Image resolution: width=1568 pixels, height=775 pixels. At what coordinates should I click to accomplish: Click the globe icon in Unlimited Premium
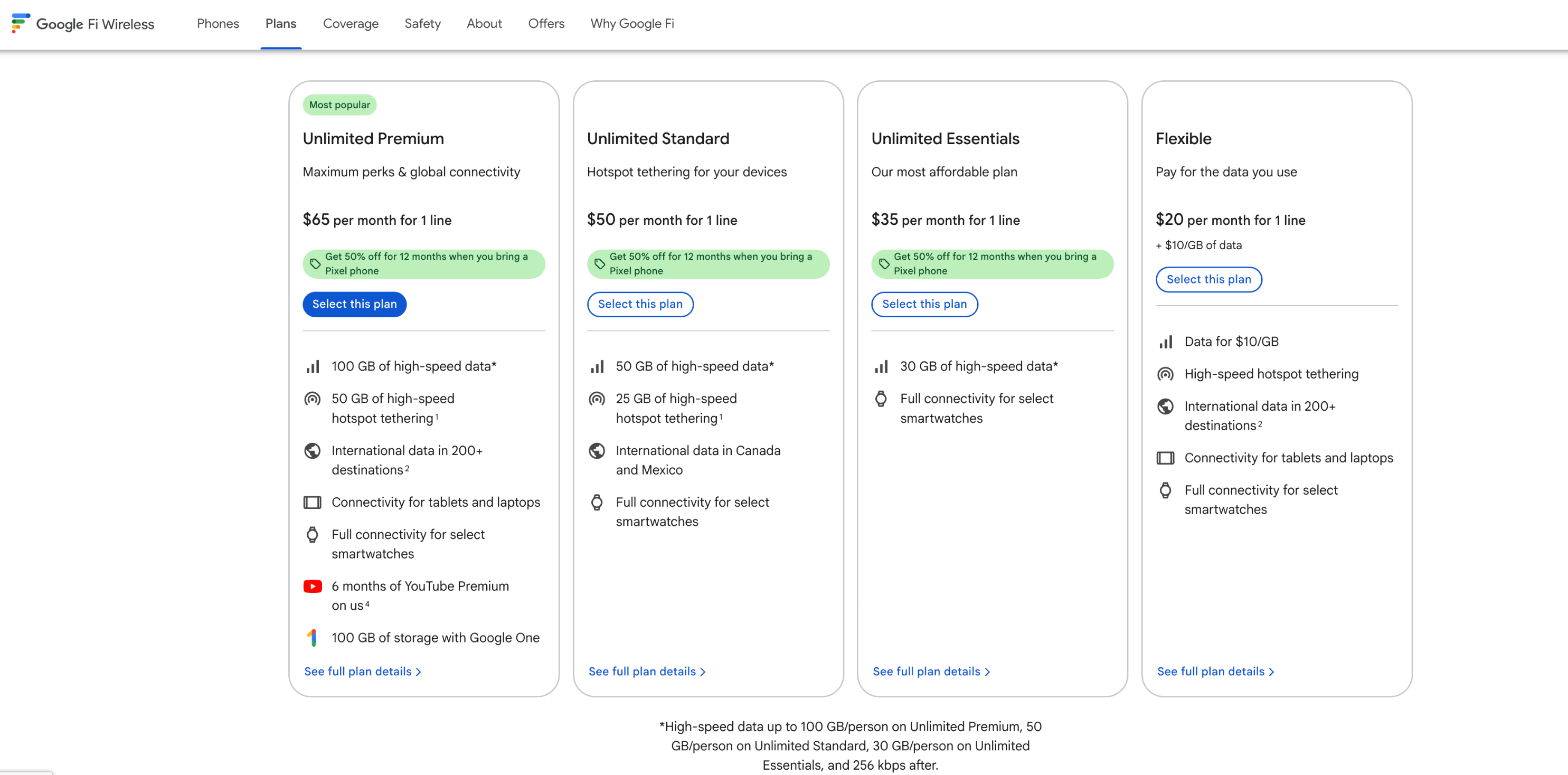click(312, 450)
